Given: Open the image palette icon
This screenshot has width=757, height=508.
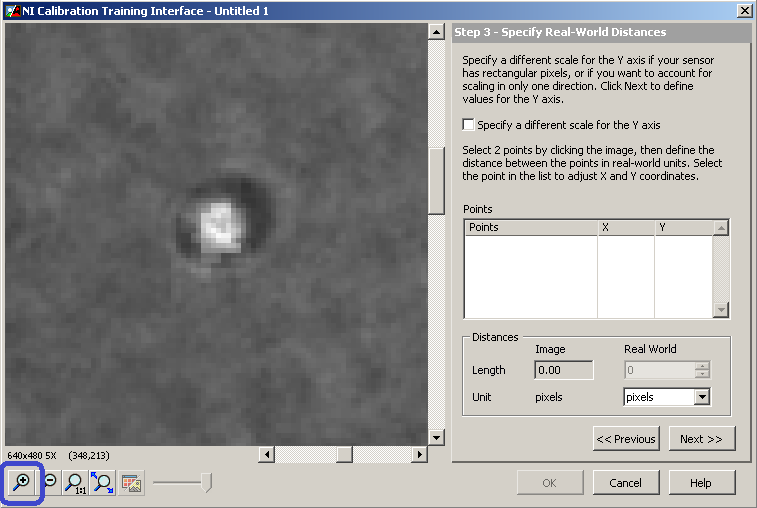Looking at the screenshot, I should (131, 482).
